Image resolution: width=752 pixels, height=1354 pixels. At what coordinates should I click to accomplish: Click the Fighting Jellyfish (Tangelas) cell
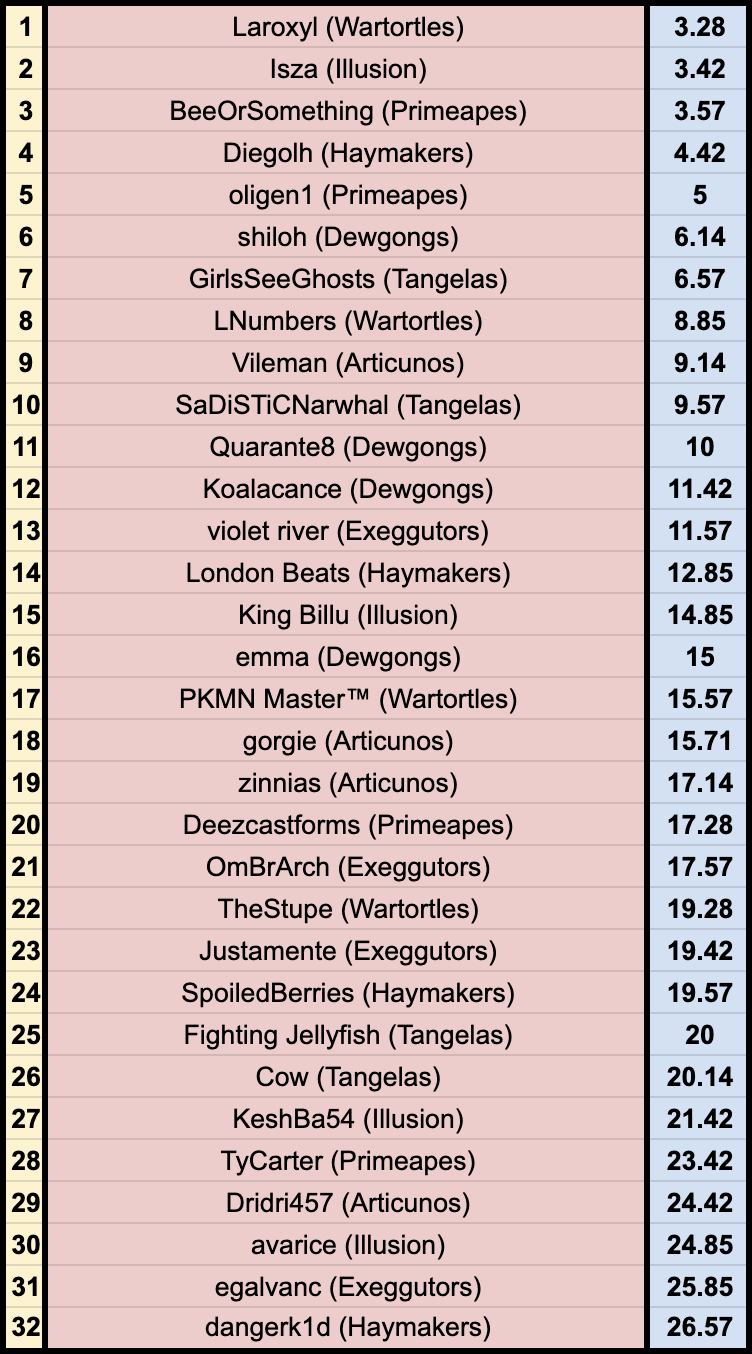pos(347,1035)
